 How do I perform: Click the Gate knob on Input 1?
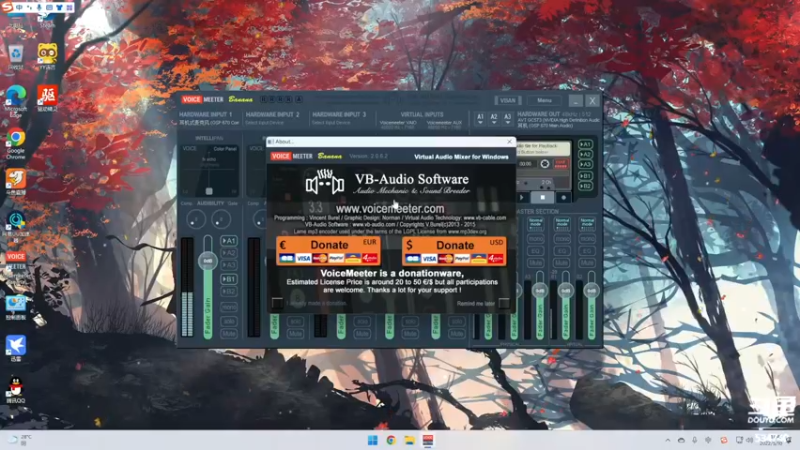pyautogui.click(x=221, y=219)
